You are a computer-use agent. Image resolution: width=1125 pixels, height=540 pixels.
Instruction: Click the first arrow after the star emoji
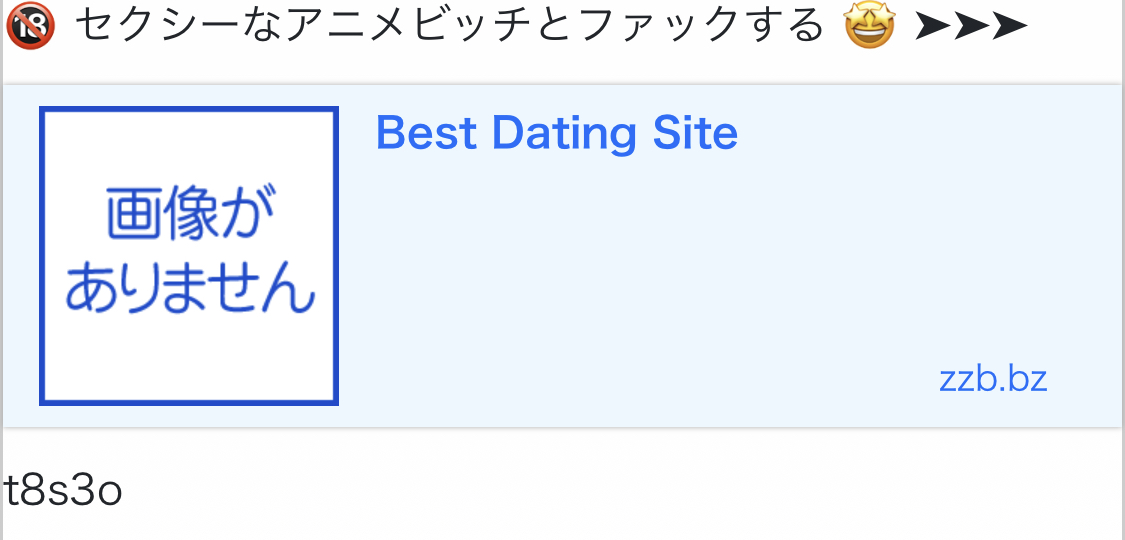(933, 27)
